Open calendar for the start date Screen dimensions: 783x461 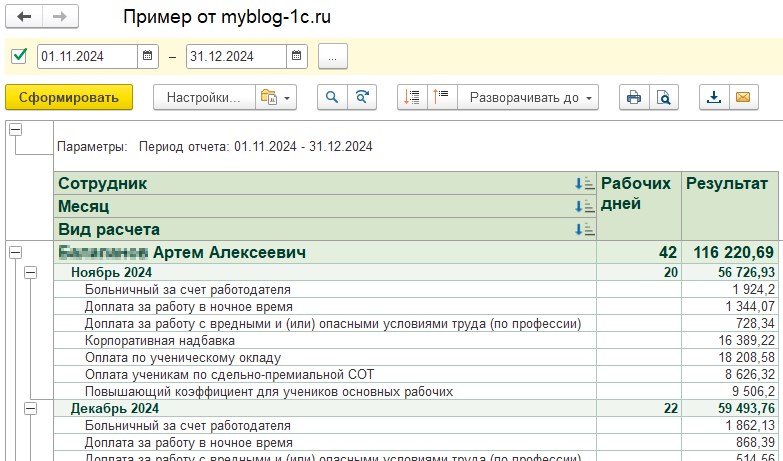[148, 56]
